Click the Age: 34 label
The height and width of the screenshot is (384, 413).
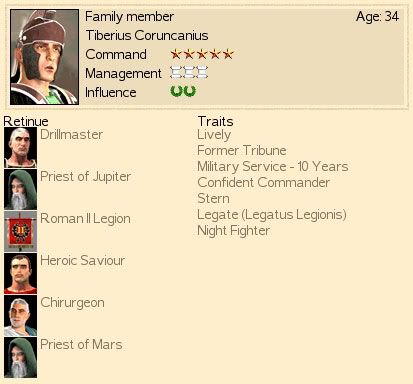tap(377, 16)
